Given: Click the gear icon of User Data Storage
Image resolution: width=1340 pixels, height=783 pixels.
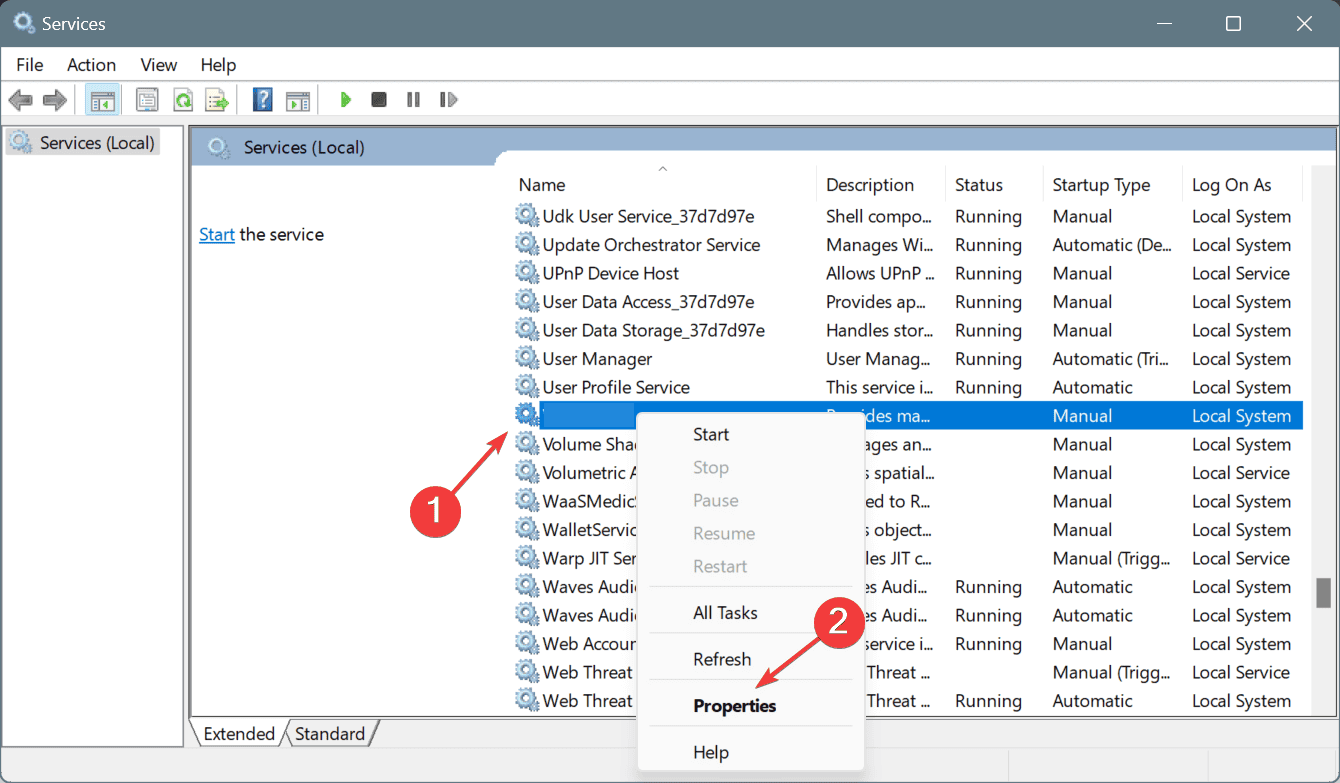Looking at the screenshot, I should [526, 330].
